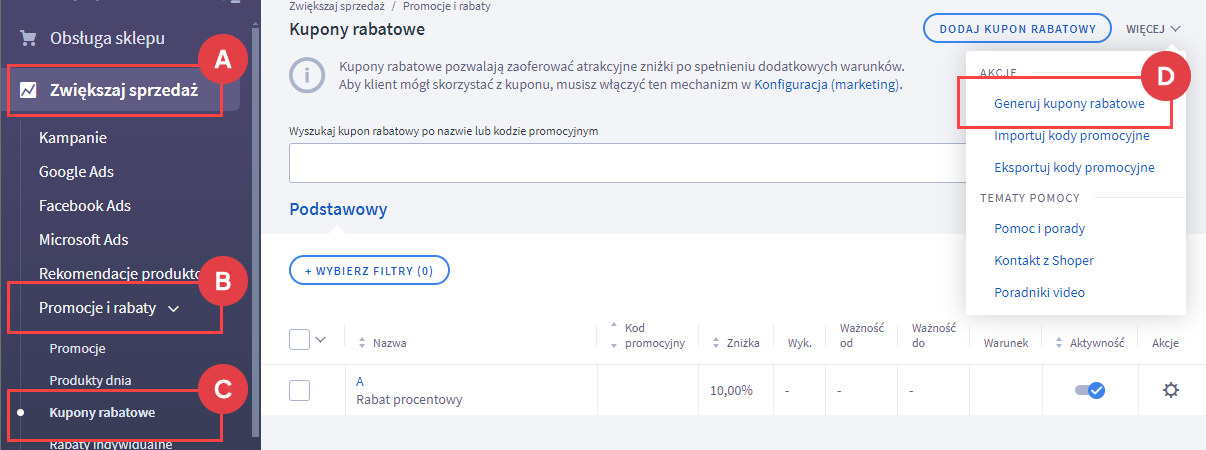Screen dimensions: 1206x450
Task: Sort by the Aktywność column arrows
Action: [x=1060, y=343]
